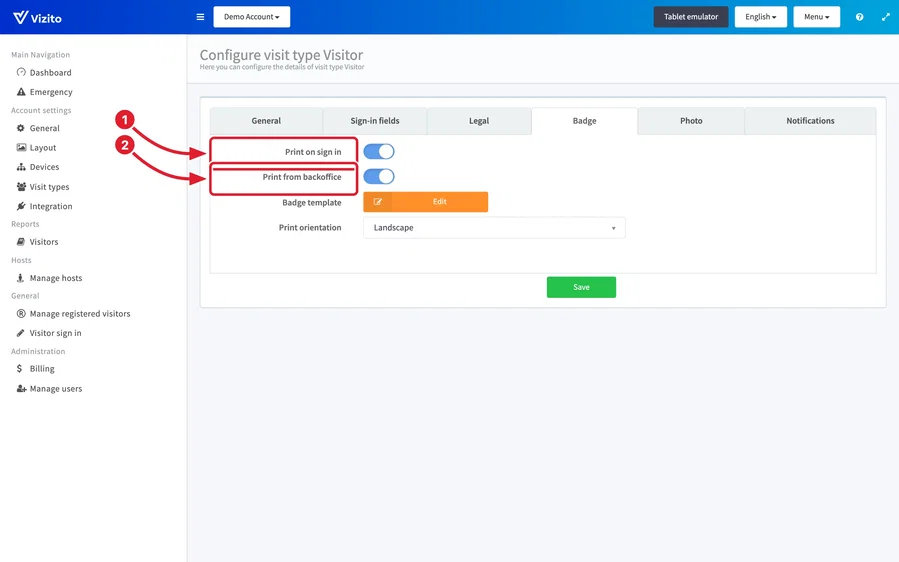The image size is (899, 562).
Task: Switch to the Sign-in fields tab
Action: click(375, 121)
